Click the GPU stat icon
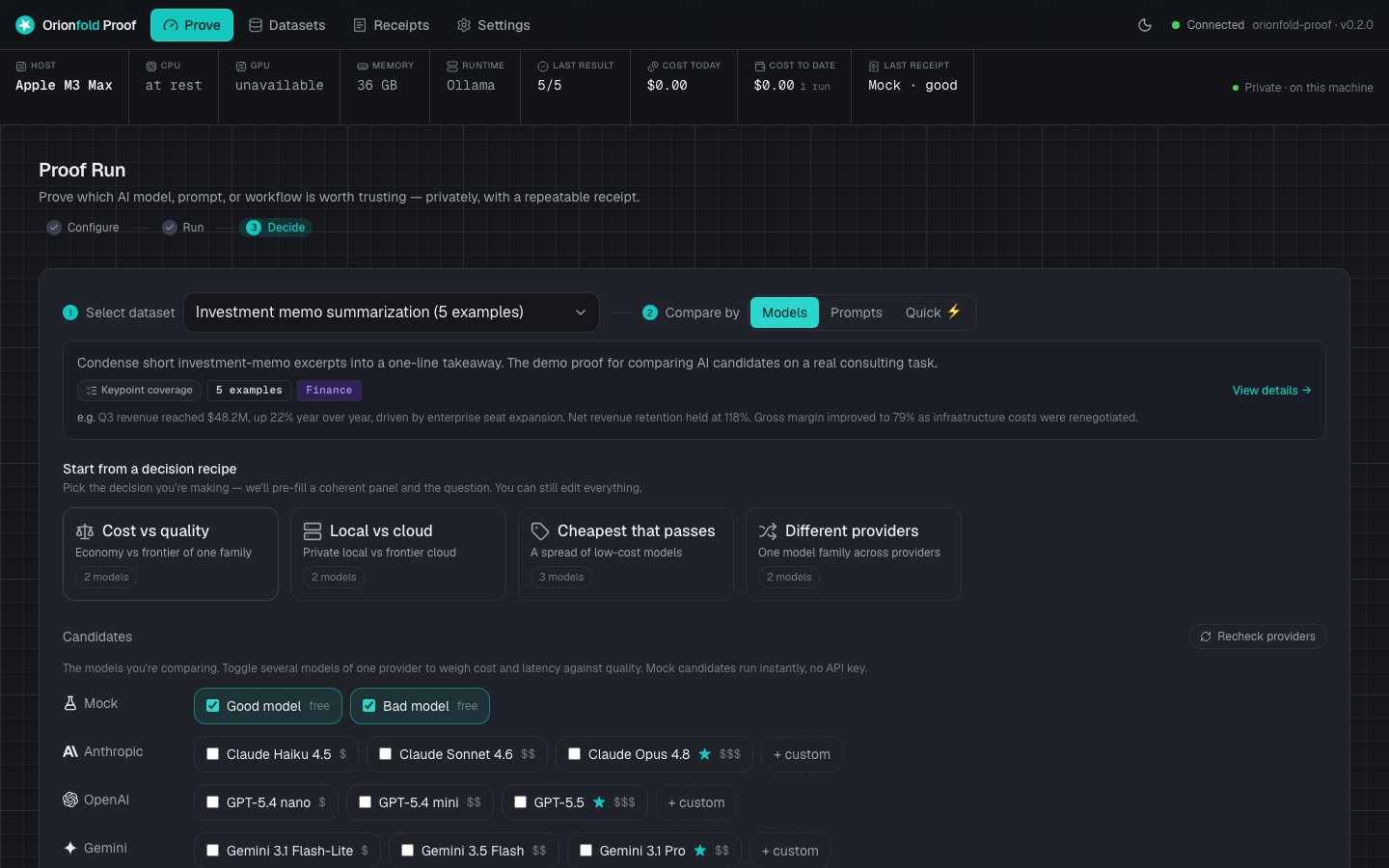The height and width of the screenshot is (868, 1389). pyautogui.click(x=241, y=67)
